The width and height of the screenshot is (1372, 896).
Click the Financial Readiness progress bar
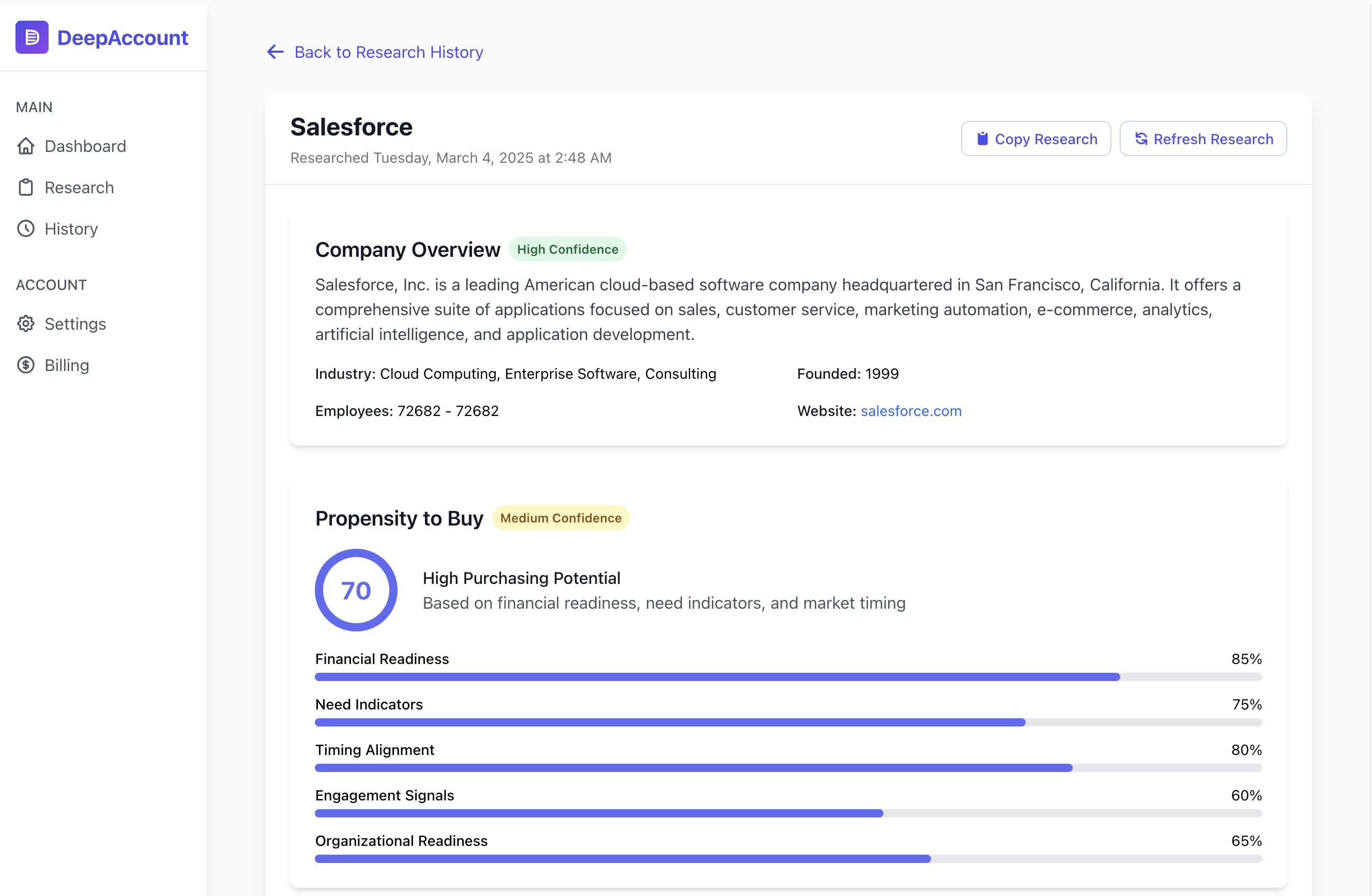pos(787,676)
